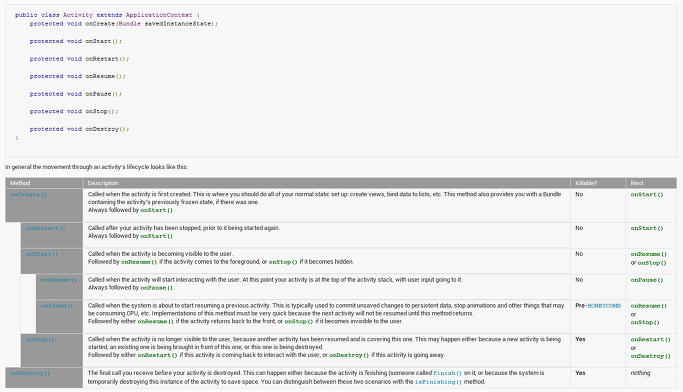Click onPause() in Next column of onResume row

[x=647, y=280]
